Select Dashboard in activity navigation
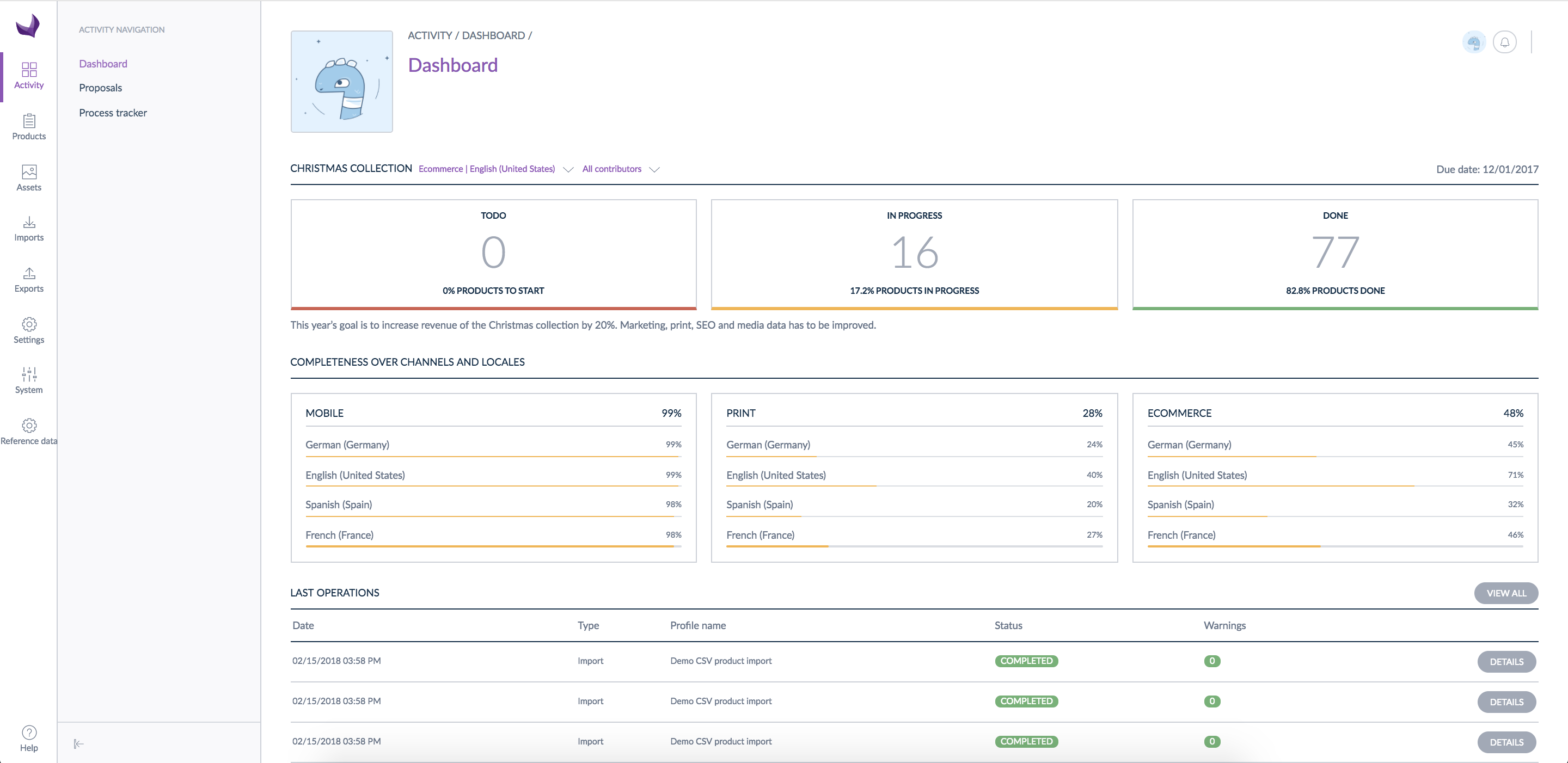 (103, 63)
